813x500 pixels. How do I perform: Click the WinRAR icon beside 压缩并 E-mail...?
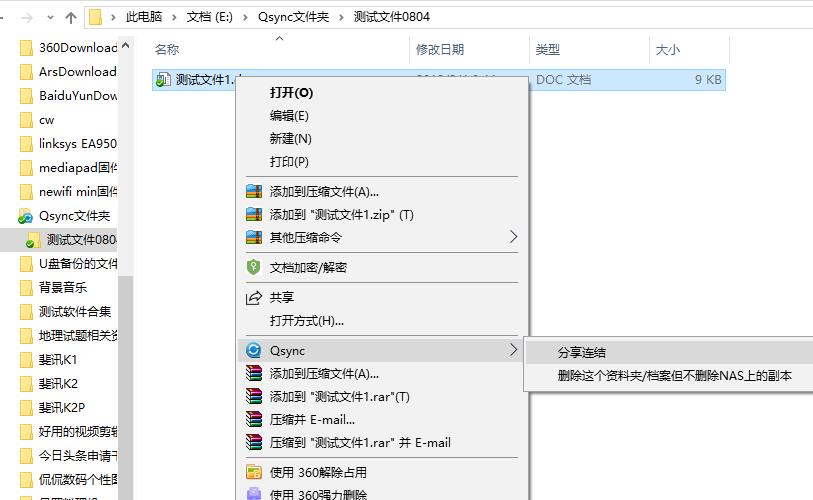pos(254,419)
